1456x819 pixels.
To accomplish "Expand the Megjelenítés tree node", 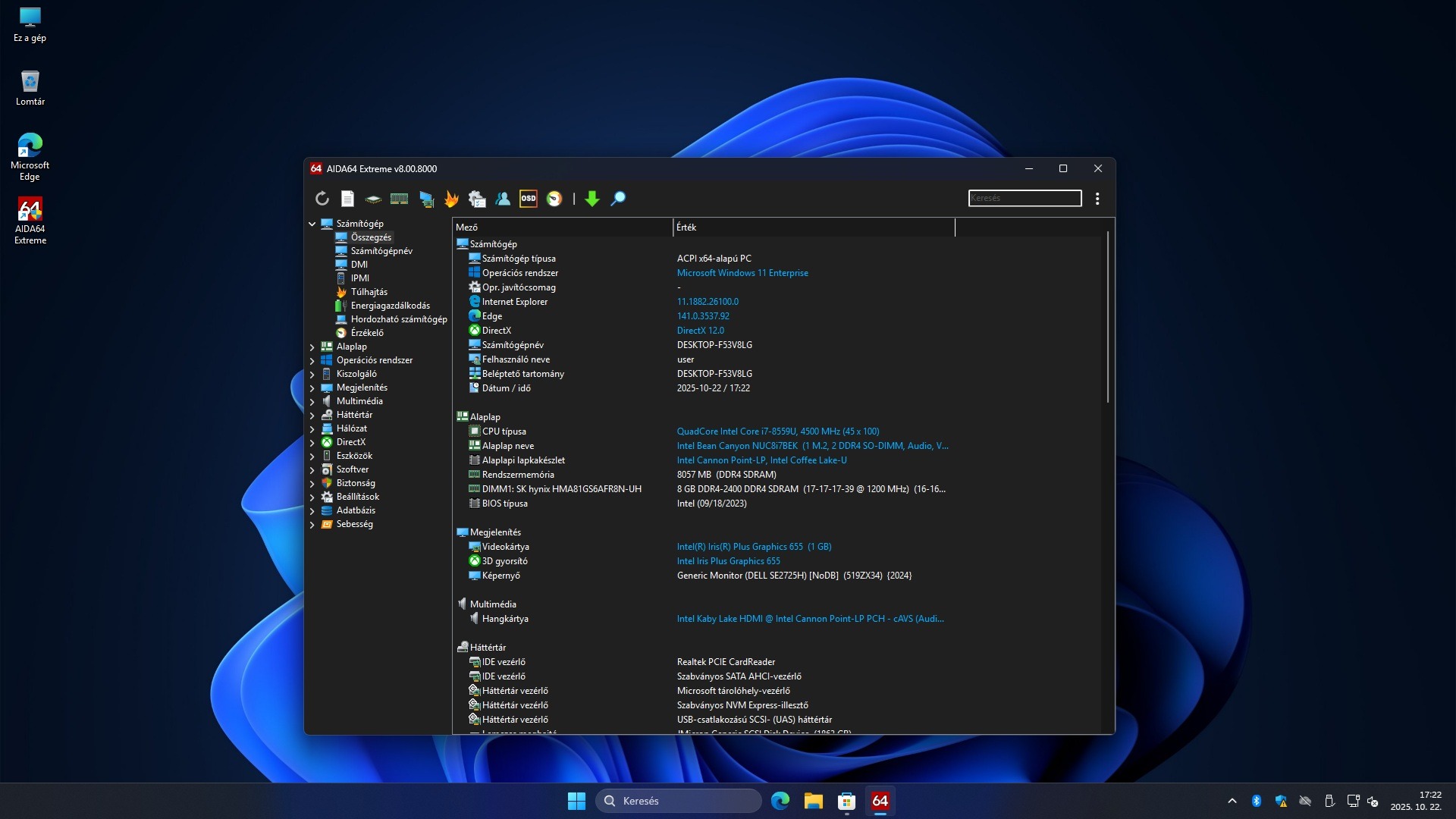I will click(x=312, y=388).
